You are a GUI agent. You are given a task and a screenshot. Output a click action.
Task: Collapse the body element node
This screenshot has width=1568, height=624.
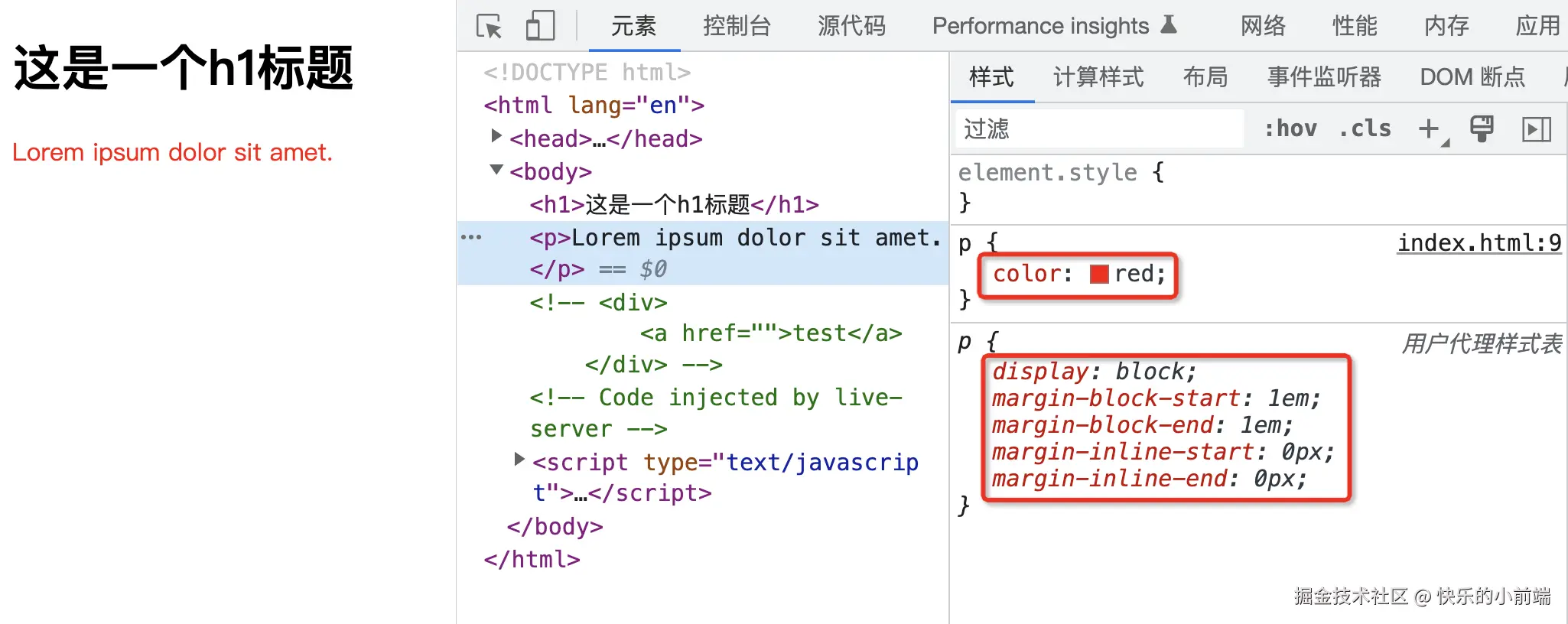click(x=496, y=170)
